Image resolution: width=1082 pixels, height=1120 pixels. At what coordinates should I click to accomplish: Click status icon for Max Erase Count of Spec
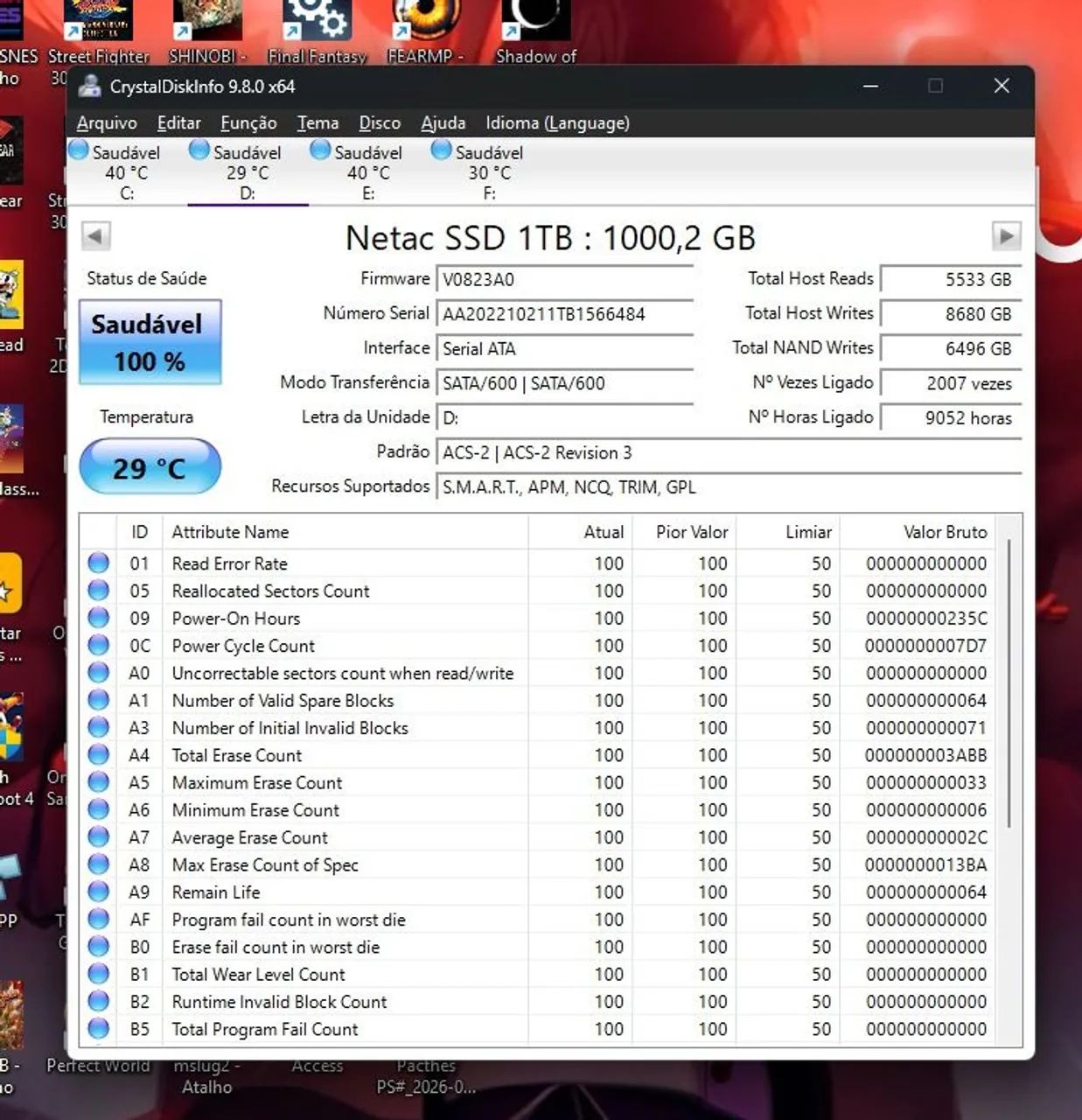(x=98, y=864)
